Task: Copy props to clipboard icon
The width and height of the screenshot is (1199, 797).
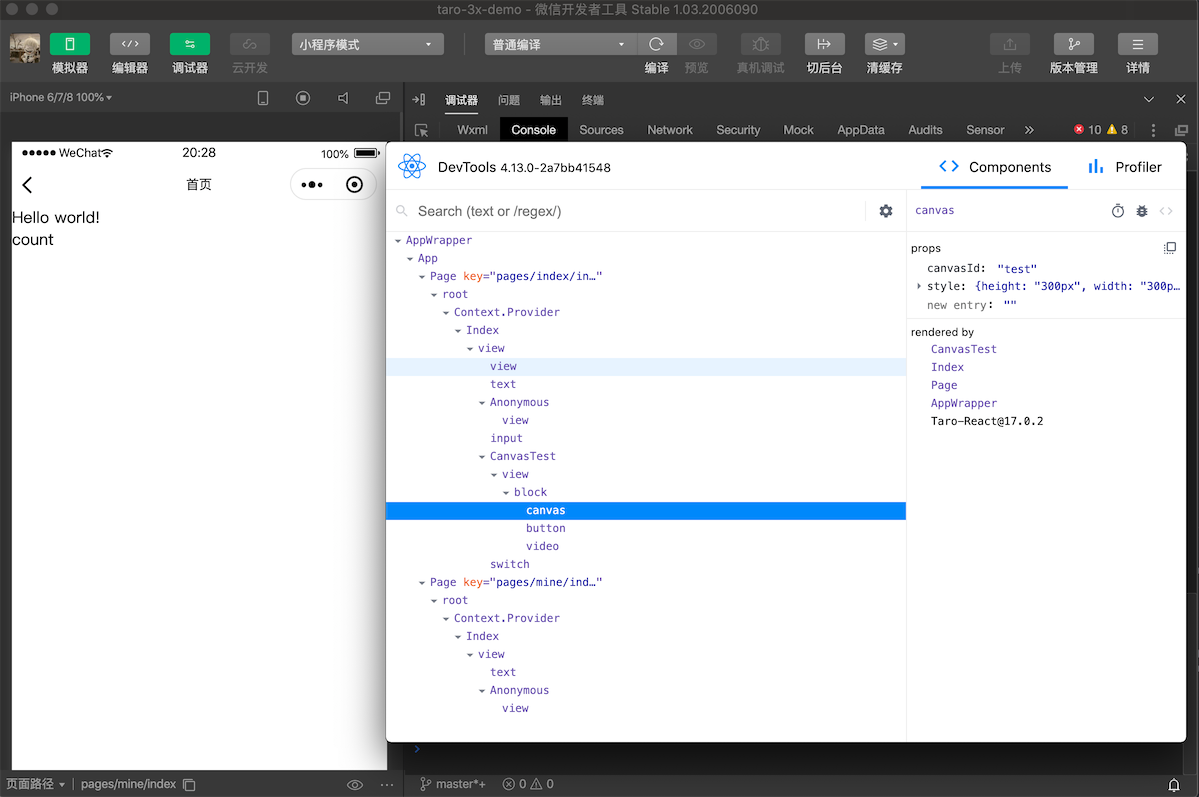Action: tap(1170, 248)
